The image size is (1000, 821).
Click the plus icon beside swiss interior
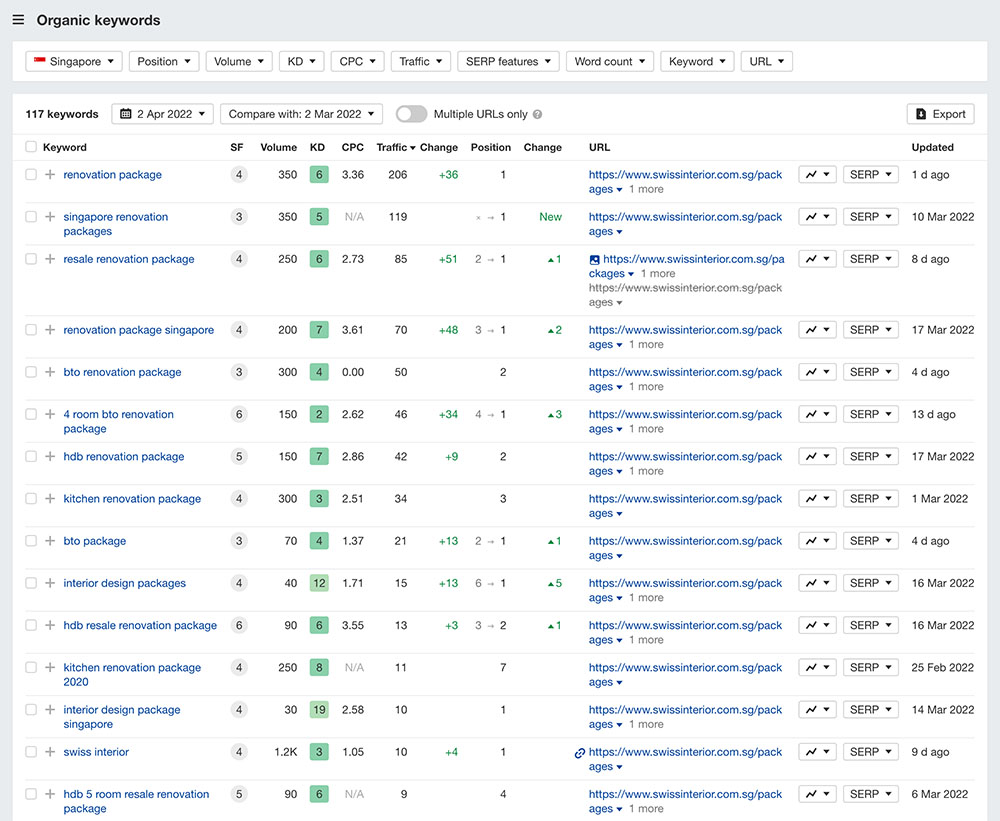50,752
